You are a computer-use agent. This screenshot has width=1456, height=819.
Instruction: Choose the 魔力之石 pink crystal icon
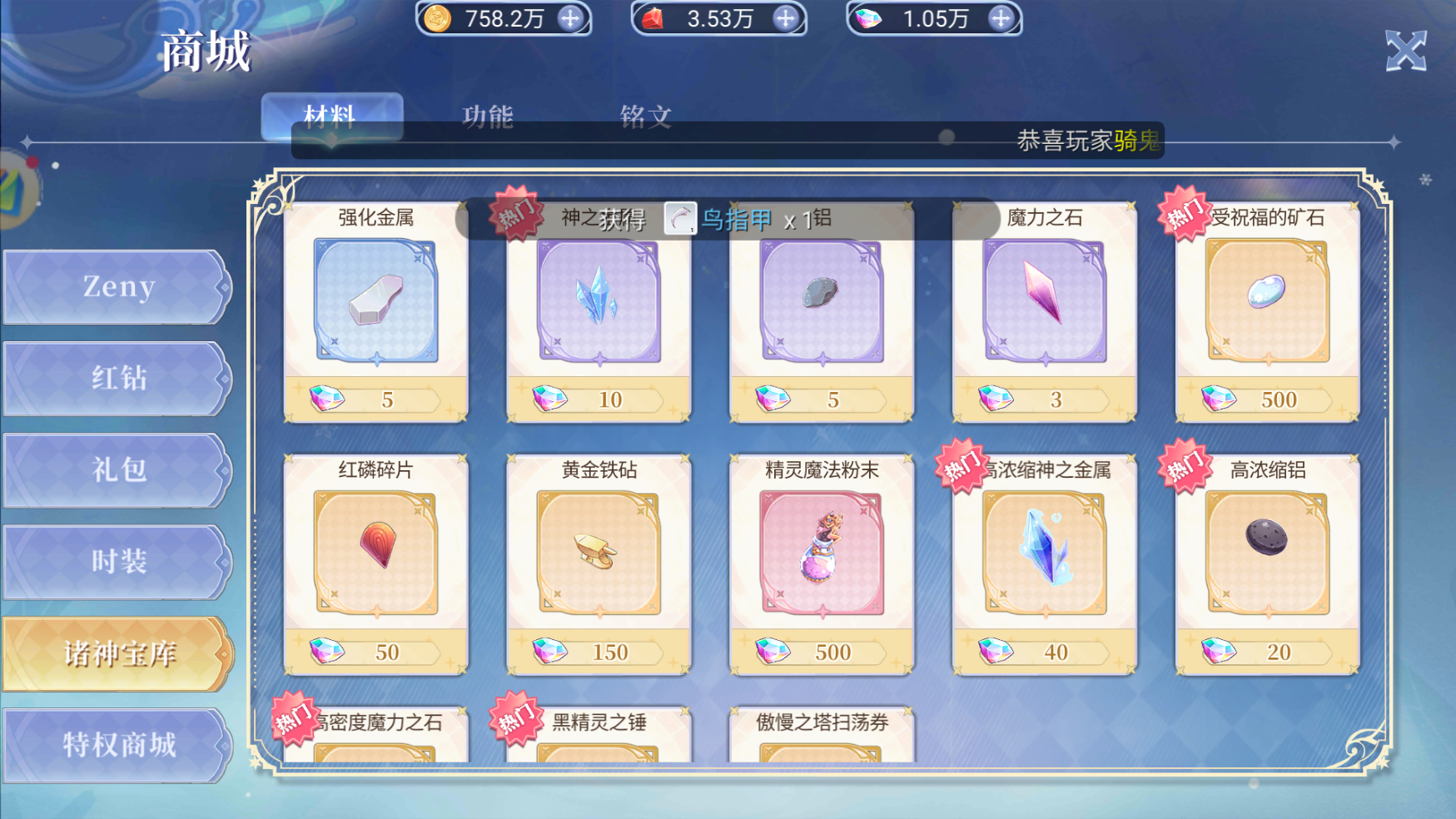[1045, 301]
